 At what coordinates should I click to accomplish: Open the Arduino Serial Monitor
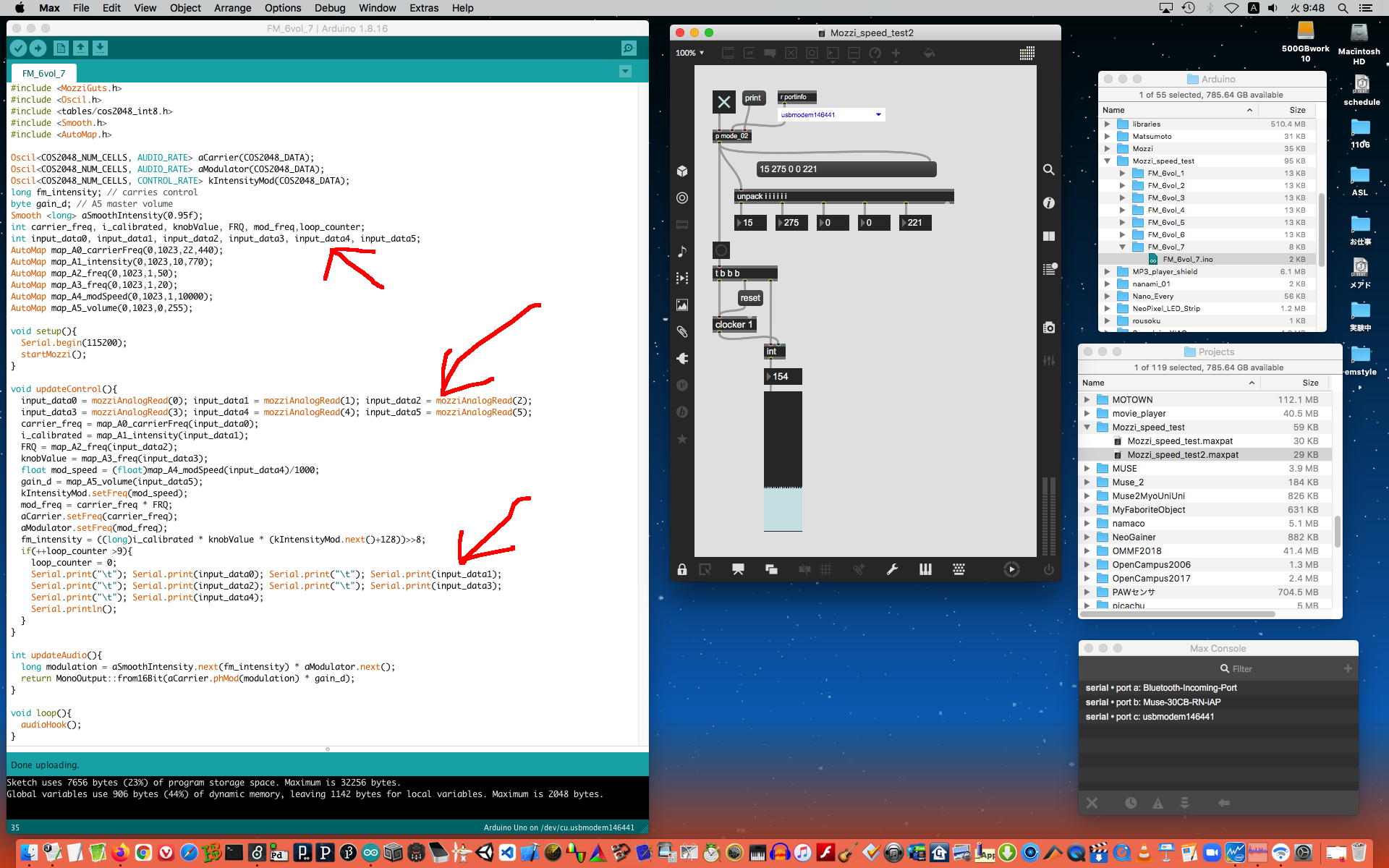click(628, 48)
